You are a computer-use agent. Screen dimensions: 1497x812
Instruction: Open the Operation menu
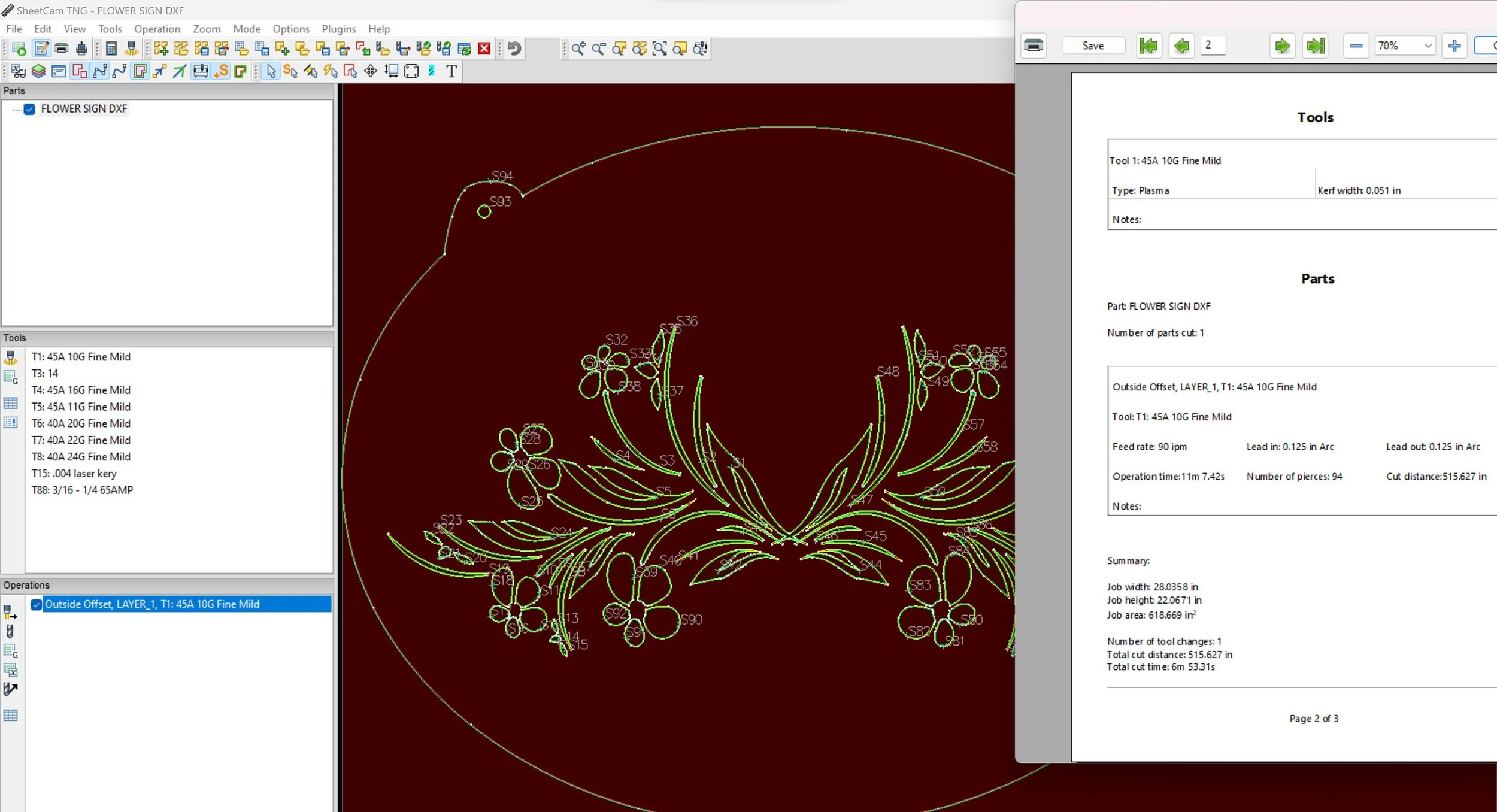click(157, 29)
